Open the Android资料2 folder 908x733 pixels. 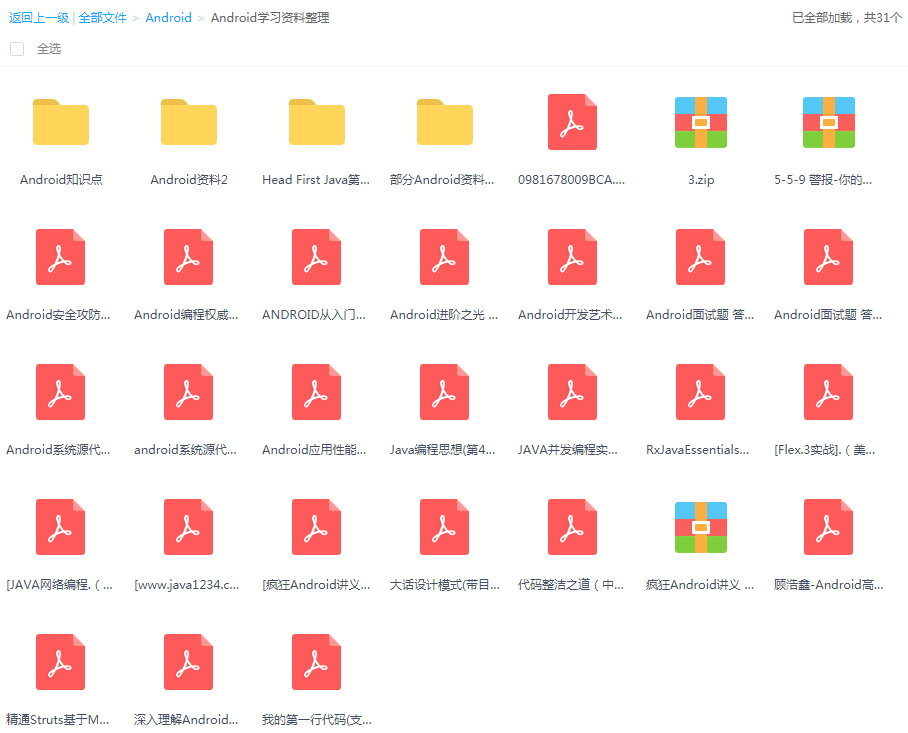188,122
